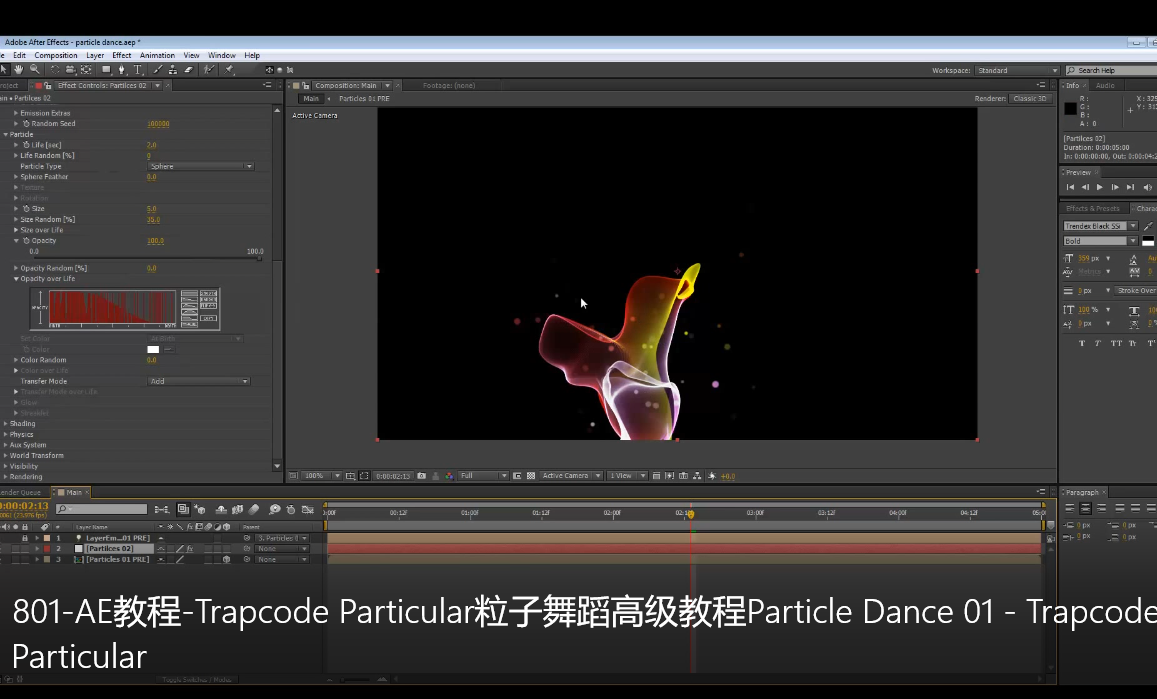Screen dimensions: 1157x699
Task: Play the preview
Action: click(x=1099, y=187)
